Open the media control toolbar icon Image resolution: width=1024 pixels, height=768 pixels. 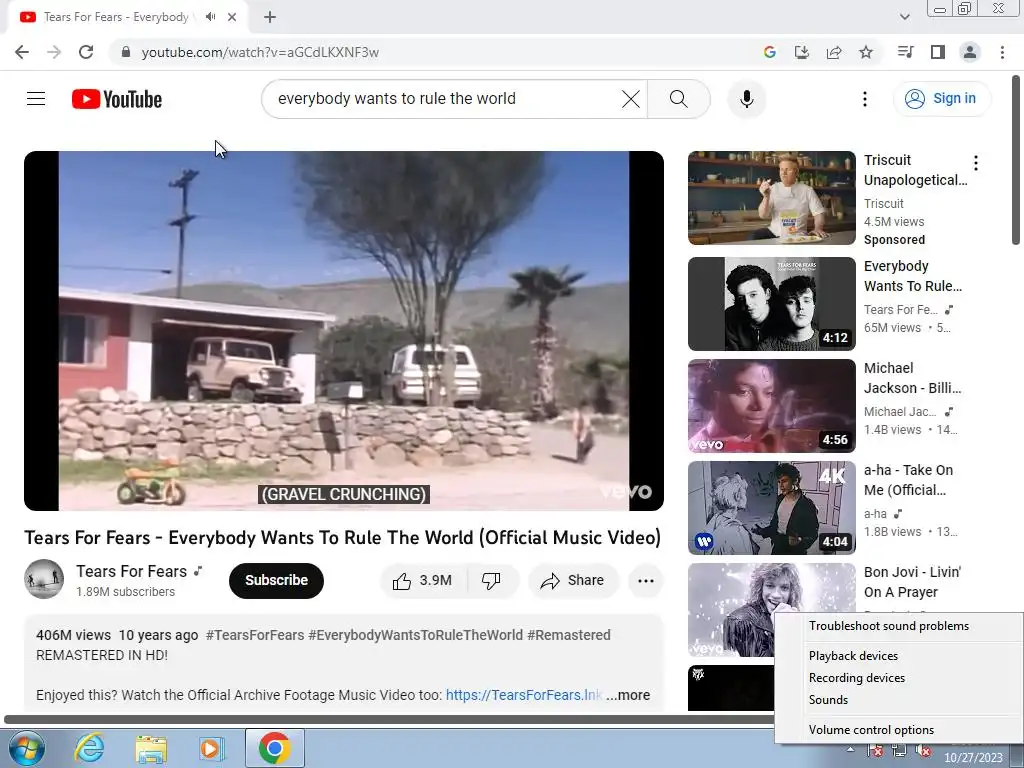(x=905, y=52)
